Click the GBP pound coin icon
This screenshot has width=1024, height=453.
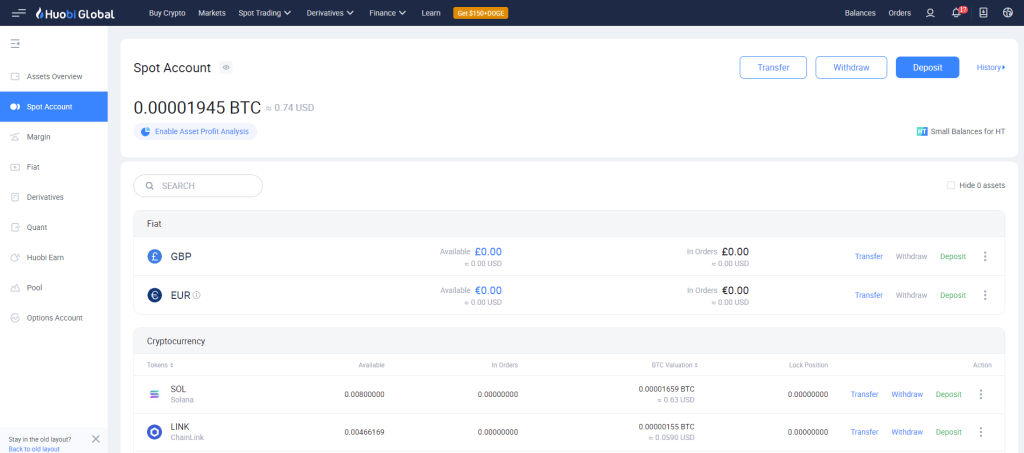click(155, 257)
